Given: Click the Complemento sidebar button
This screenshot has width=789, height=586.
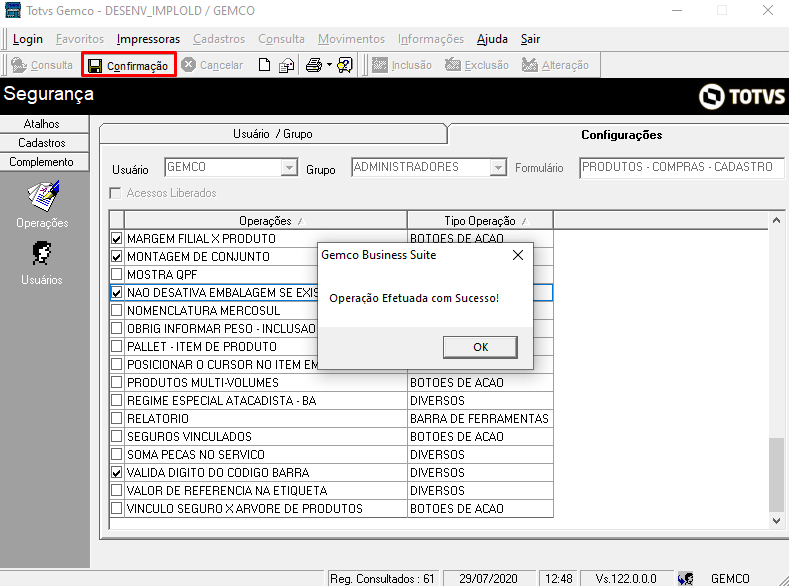Looking at the screenshot, I should tap(42, 162).
